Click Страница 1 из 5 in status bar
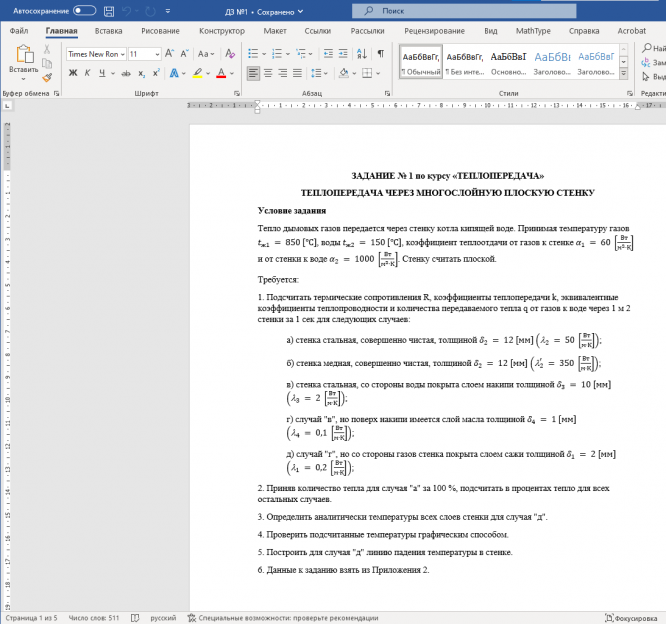The image size is (666, 624). [x=31, y=618]
